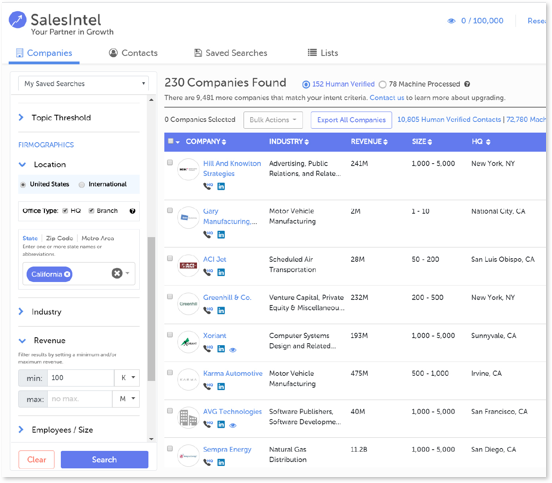Click the phone icon for Hill And Knowlton Strategies
Screen dimensions: 552x483
208,186
